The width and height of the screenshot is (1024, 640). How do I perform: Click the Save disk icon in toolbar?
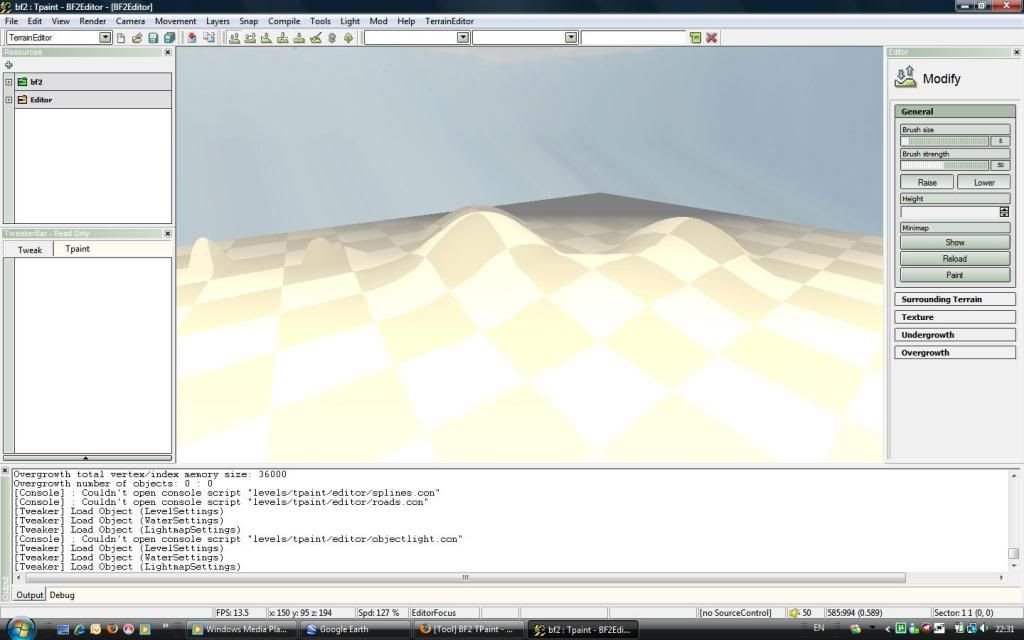click(x=153, y=38)
